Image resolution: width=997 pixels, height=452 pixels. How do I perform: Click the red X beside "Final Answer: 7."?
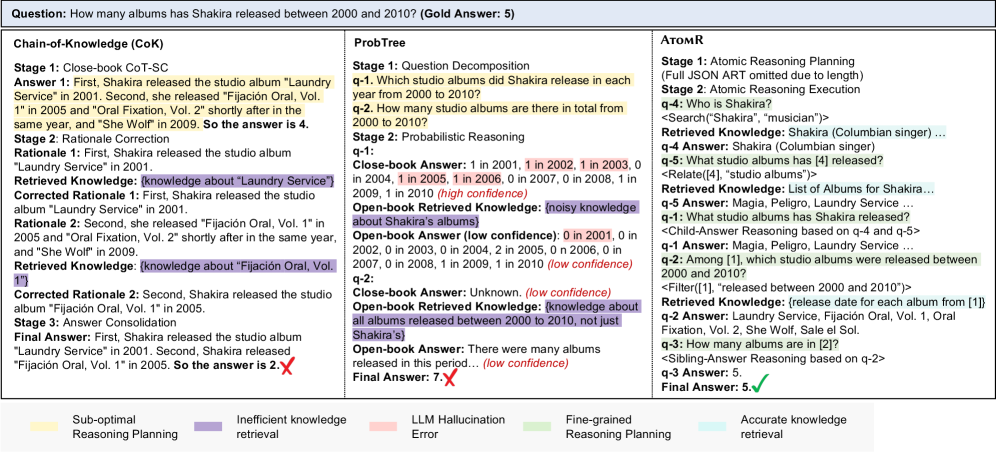451,378
